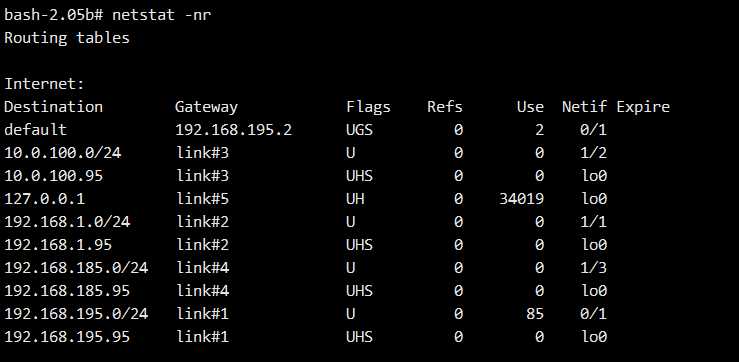This screenshot has height=362, width=739.
Task: Click the 192.168.195.95 destination entry
Action: [67, 337]
